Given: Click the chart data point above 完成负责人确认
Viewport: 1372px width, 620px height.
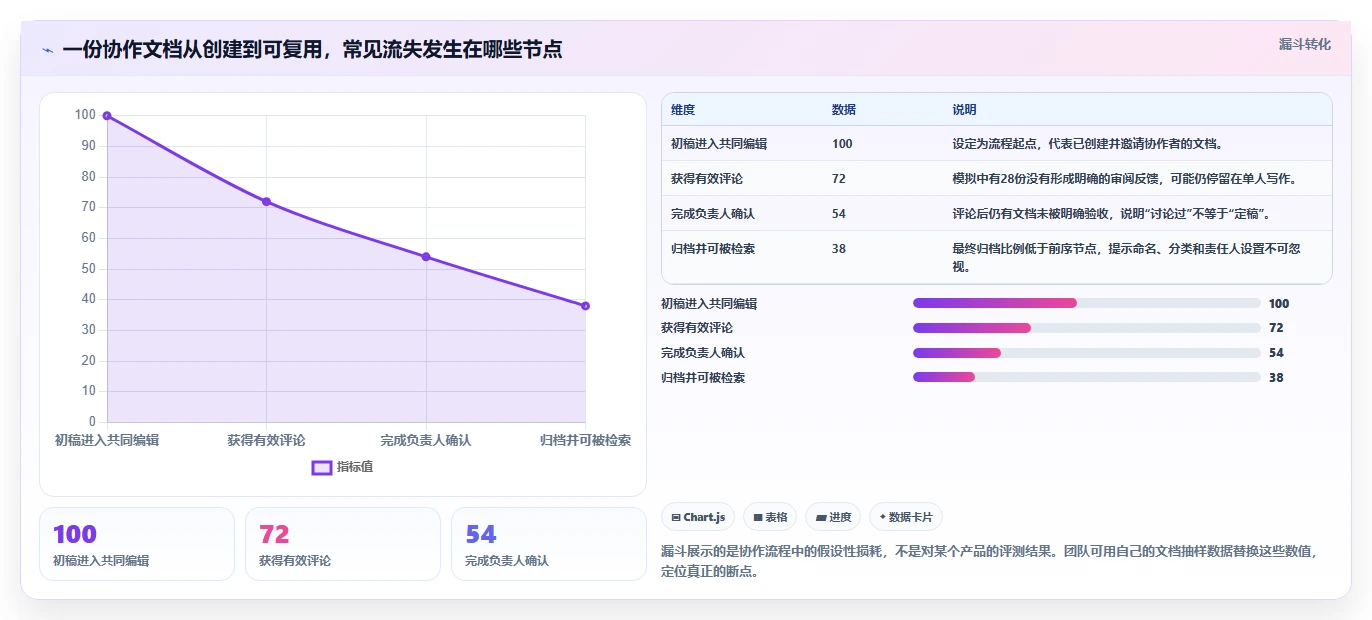Looking at the screenshot, I should point(426,257).
